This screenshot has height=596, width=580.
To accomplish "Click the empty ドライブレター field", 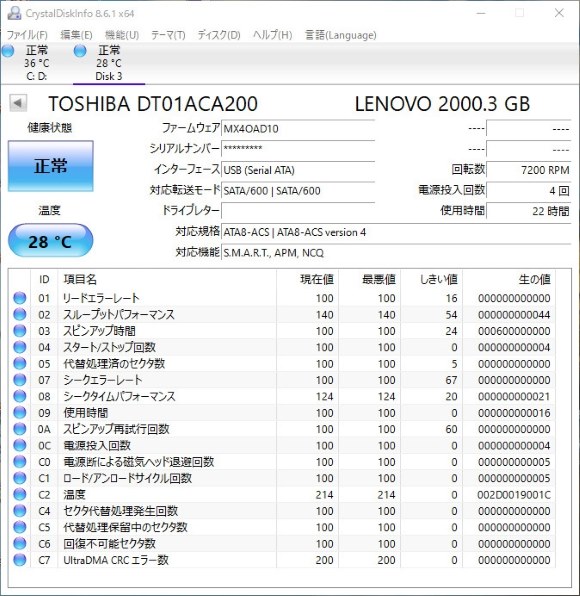I will pyautogui.click(x=298, y=211).
